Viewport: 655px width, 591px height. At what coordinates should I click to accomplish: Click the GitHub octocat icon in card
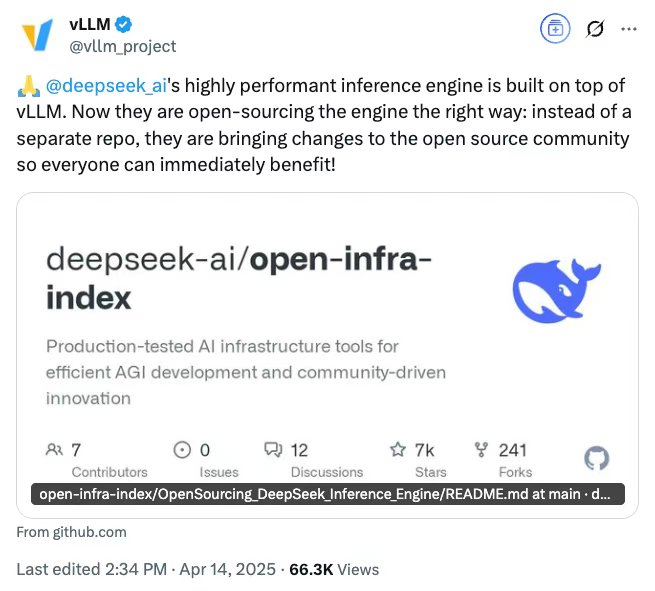click(x=597, y=458)
